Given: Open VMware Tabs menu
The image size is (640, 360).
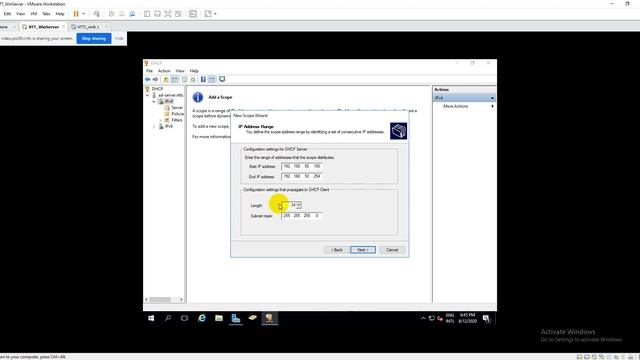Looking at the screenshot, I should tap(46, 14).
